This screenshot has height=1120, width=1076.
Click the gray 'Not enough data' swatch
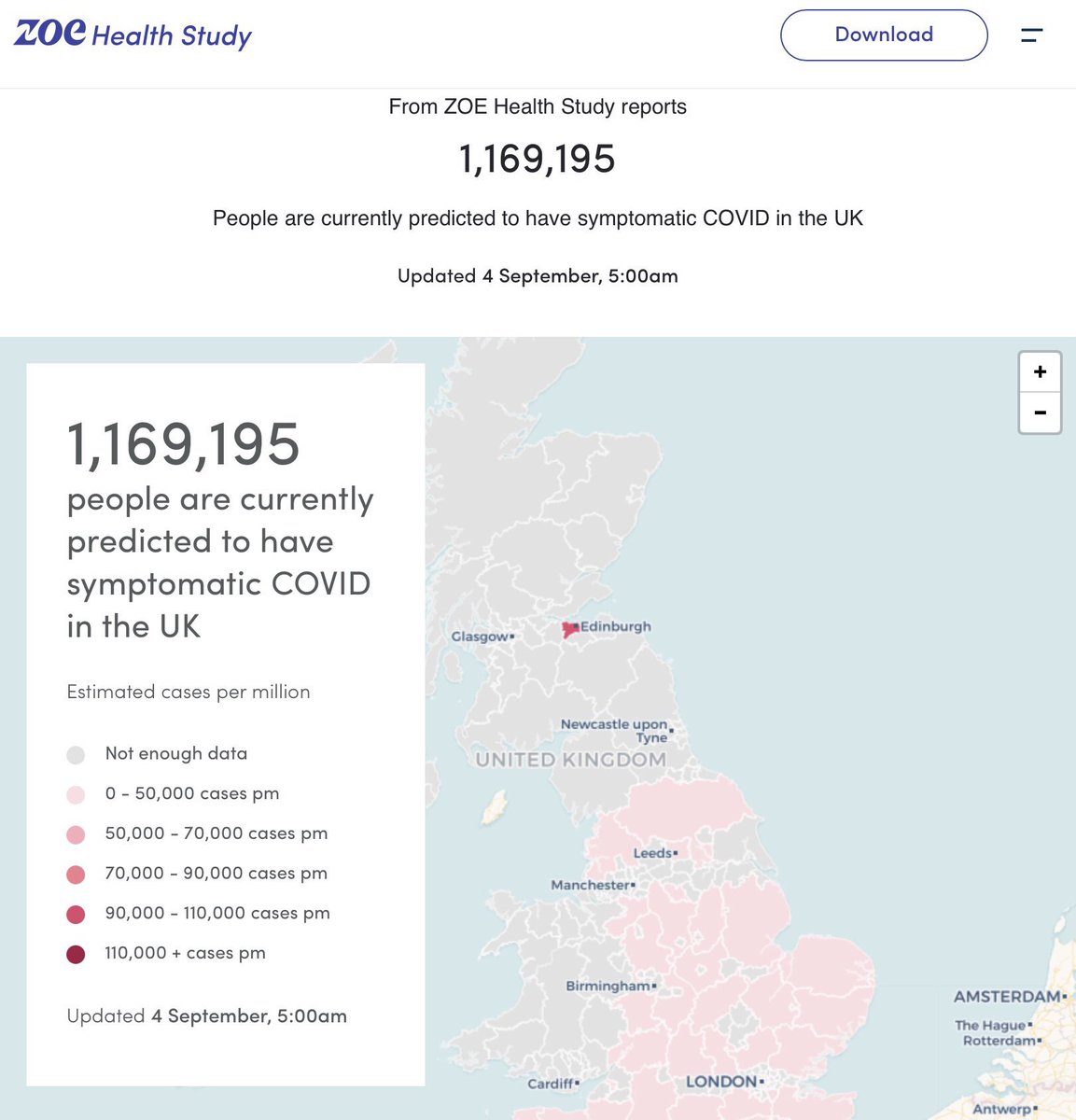point(77,754)
